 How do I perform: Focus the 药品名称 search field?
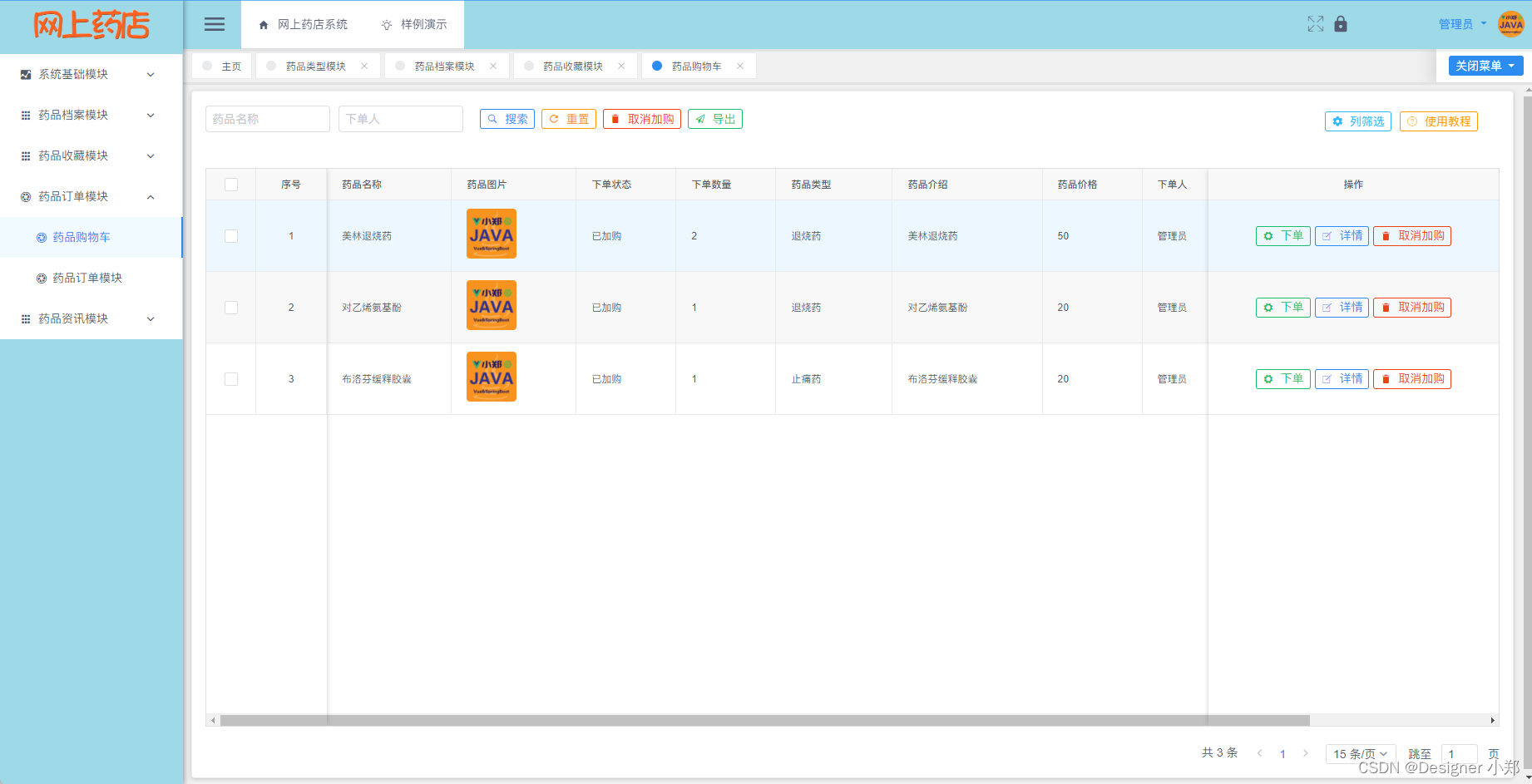(x=268, y=119)
